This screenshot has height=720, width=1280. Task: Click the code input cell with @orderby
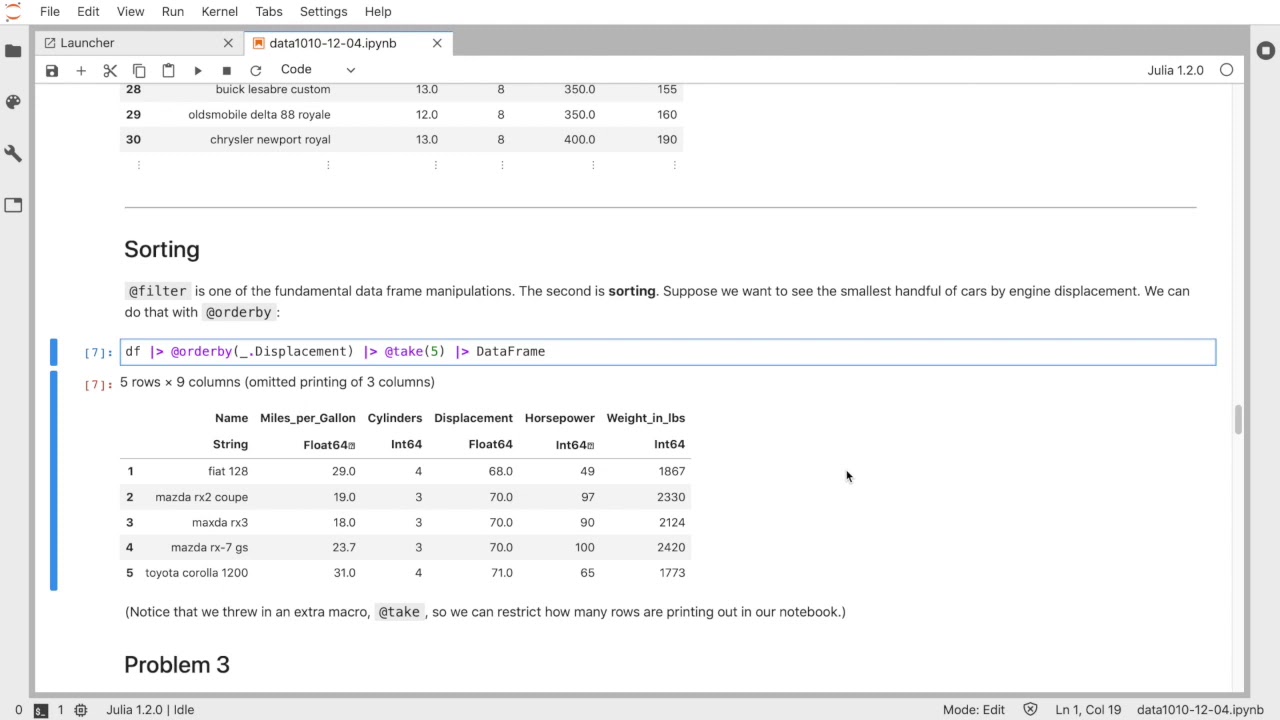(x=668, y=352)
